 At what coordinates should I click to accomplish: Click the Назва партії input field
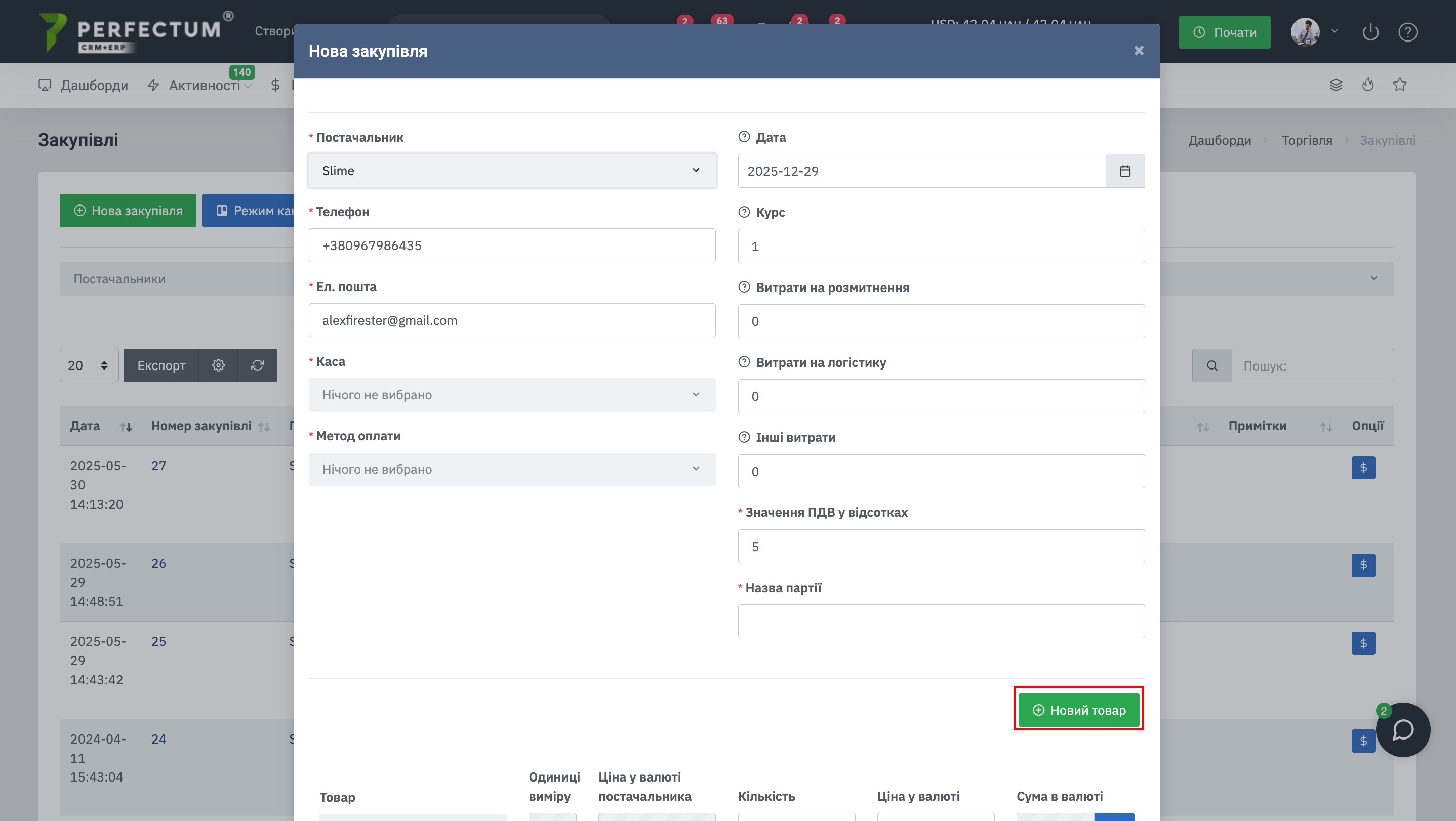click(x=941, y=622)
